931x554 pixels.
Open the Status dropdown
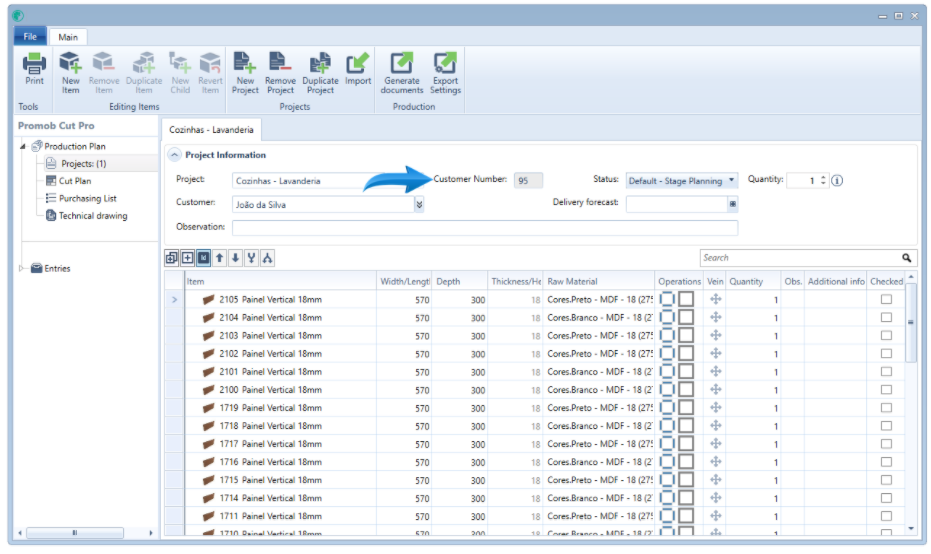click(732, 181)
